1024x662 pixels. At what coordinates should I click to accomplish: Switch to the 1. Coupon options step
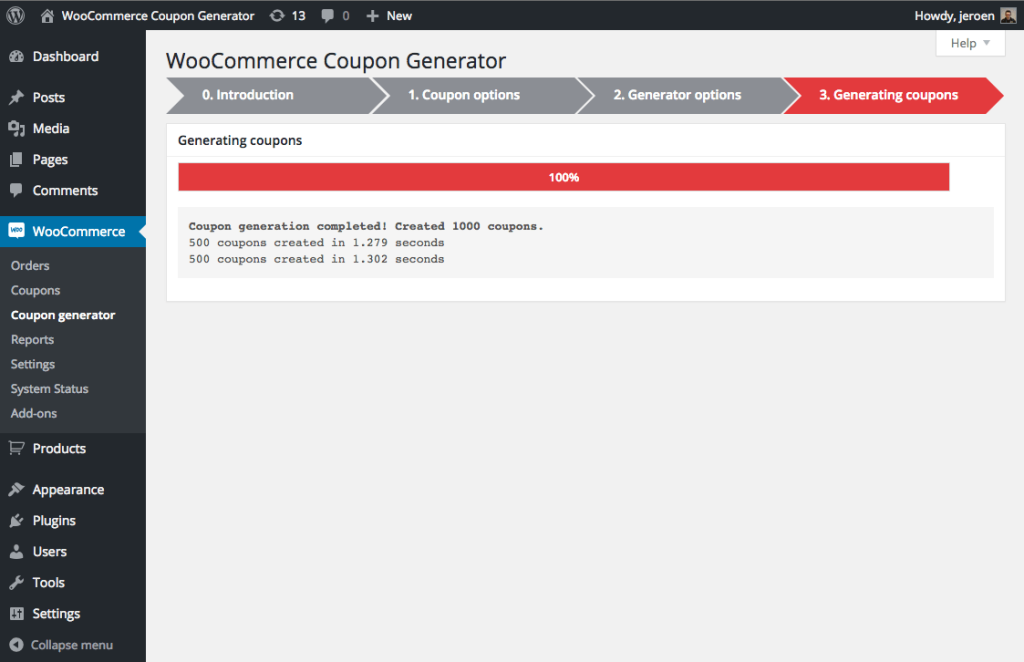[x=464, y=95]
